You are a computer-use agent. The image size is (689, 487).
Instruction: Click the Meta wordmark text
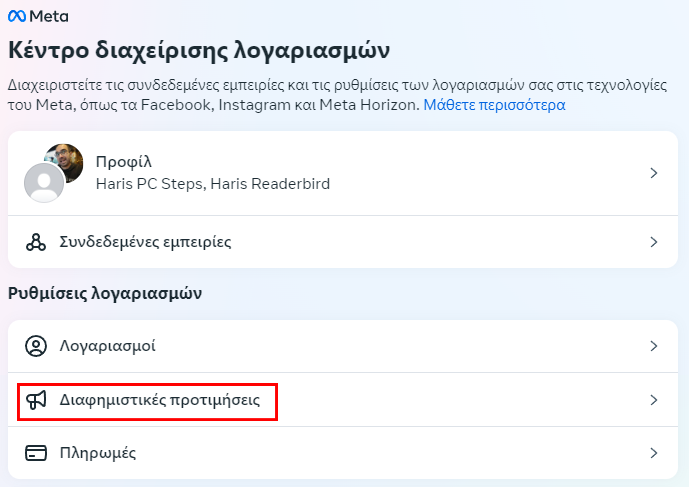pyautogui.click(x=49, y=17)
